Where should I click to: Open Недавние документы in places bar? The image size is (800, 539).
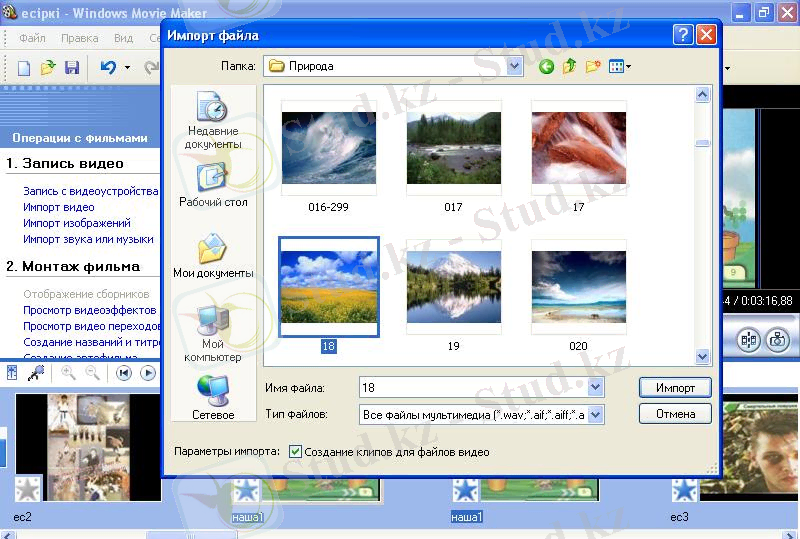pos(213,119)
